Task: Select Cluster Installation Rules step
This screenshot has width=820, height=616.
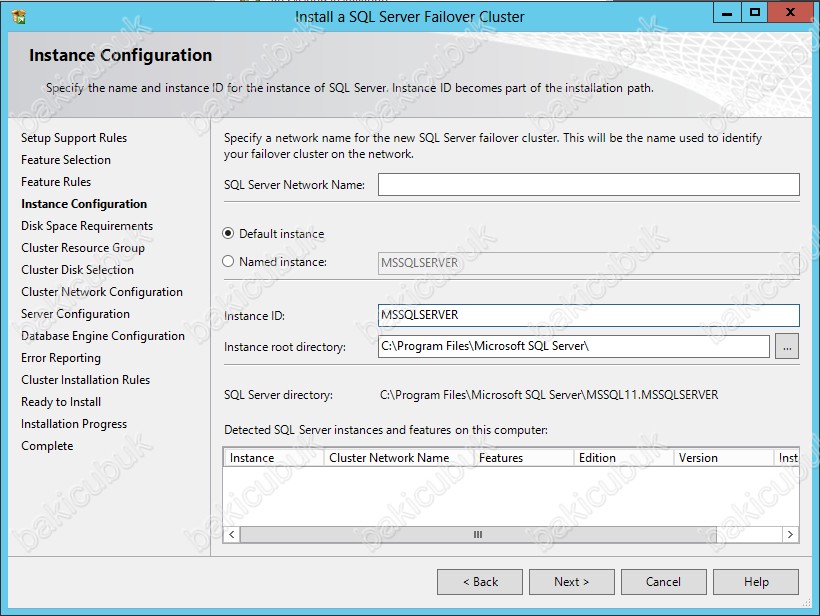Action: 85,380
